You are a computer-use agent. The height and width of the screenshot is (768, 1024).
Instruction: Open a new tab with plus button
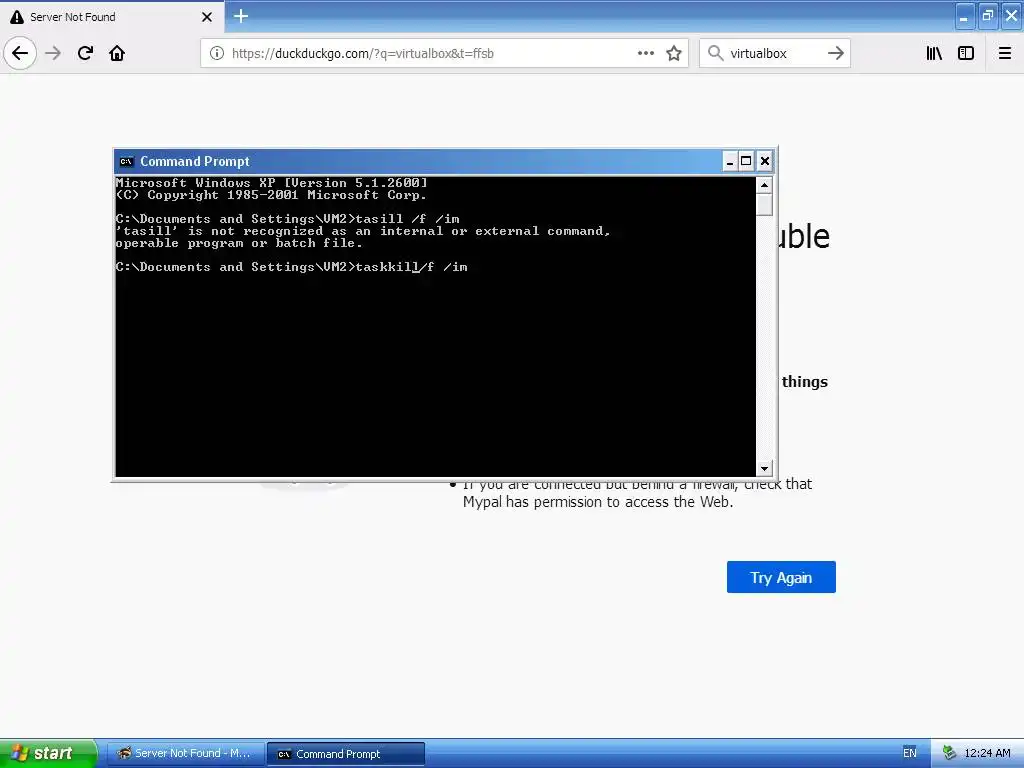tap(241, 16)
